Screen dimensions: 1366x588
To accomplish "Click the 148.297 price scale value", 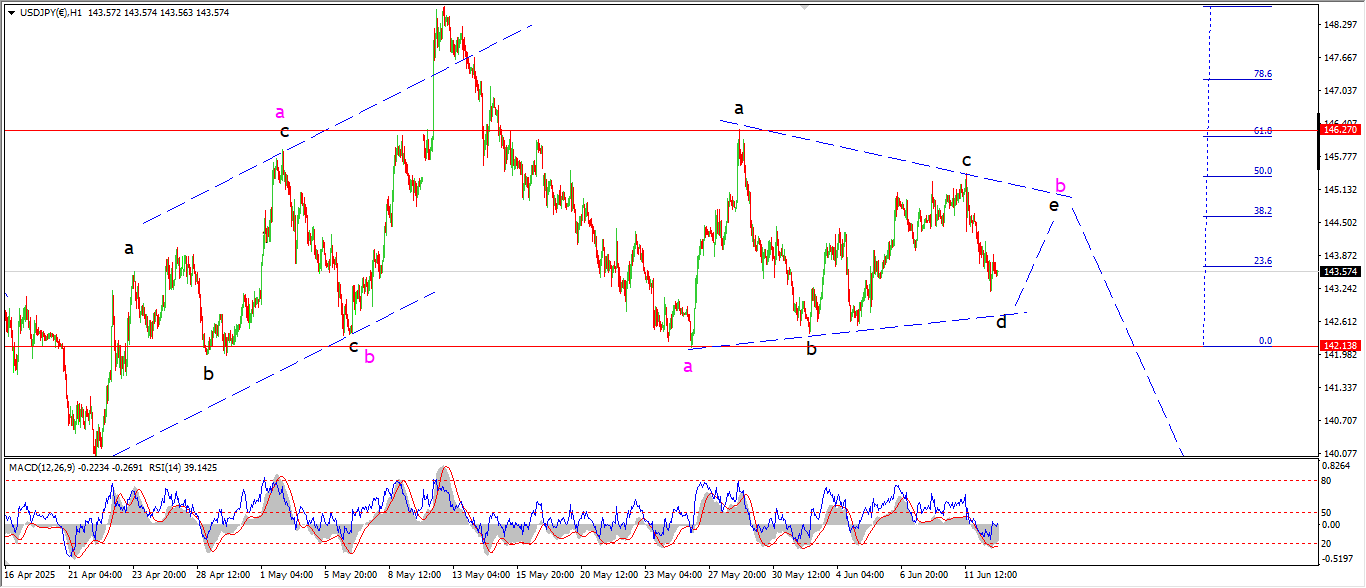I will pyautogui.click(x=1339, y=24).
